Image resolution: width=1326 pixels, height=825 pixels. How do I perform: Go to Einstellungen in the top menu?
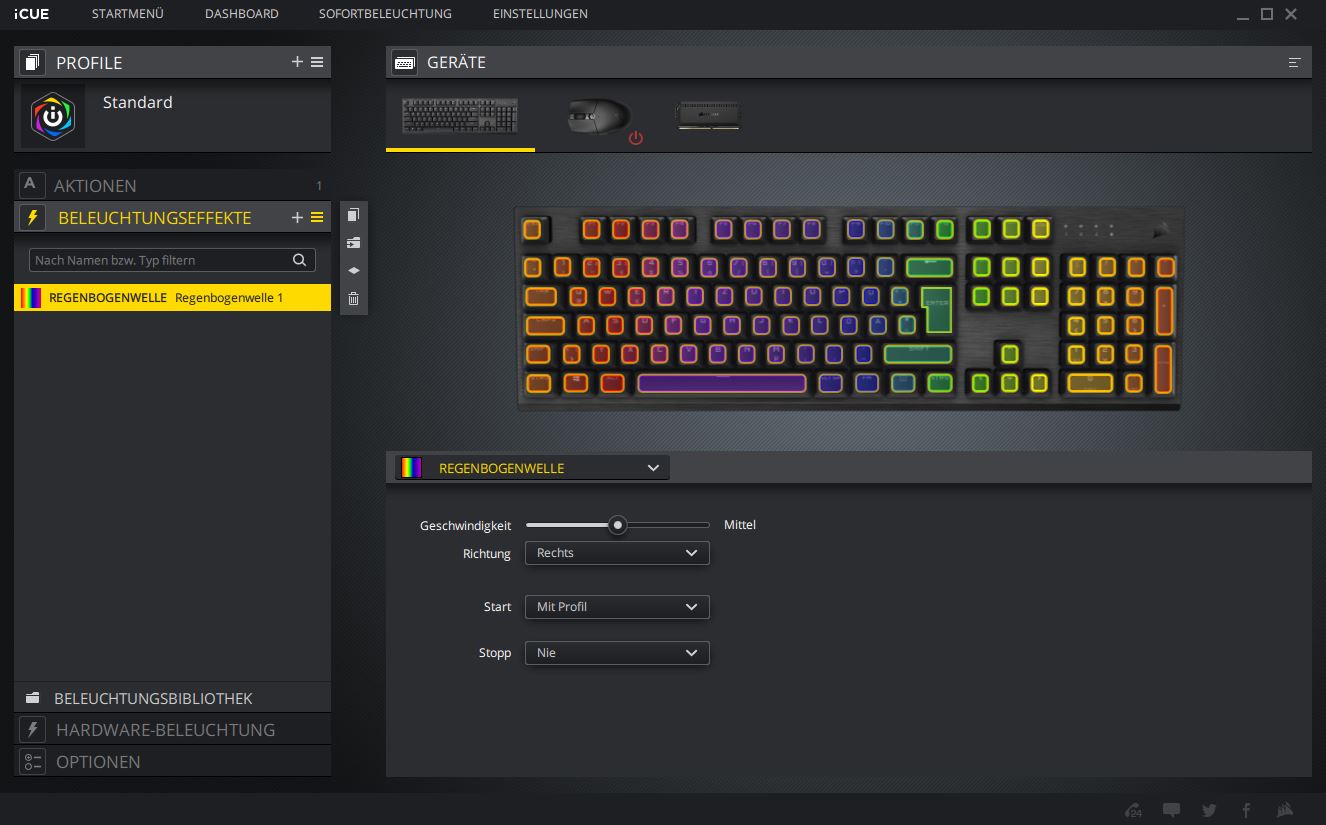click(x=540, y=14)
